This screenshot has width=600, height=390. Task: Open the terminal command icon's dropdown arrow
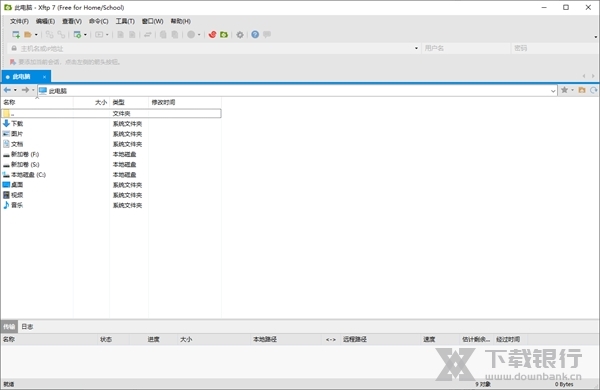point(107,35)
